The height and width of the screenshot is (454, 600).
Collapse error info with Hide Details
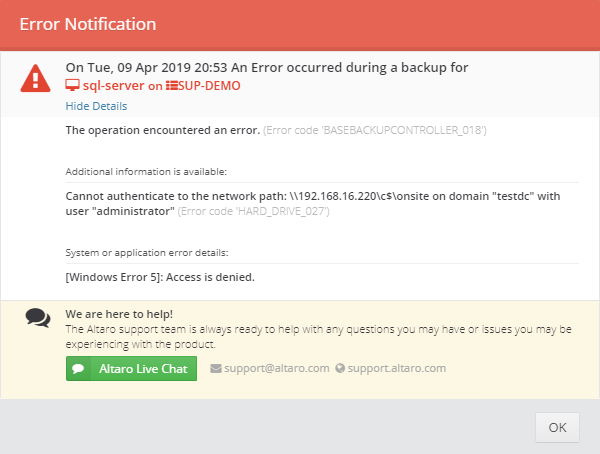point(96,106)
